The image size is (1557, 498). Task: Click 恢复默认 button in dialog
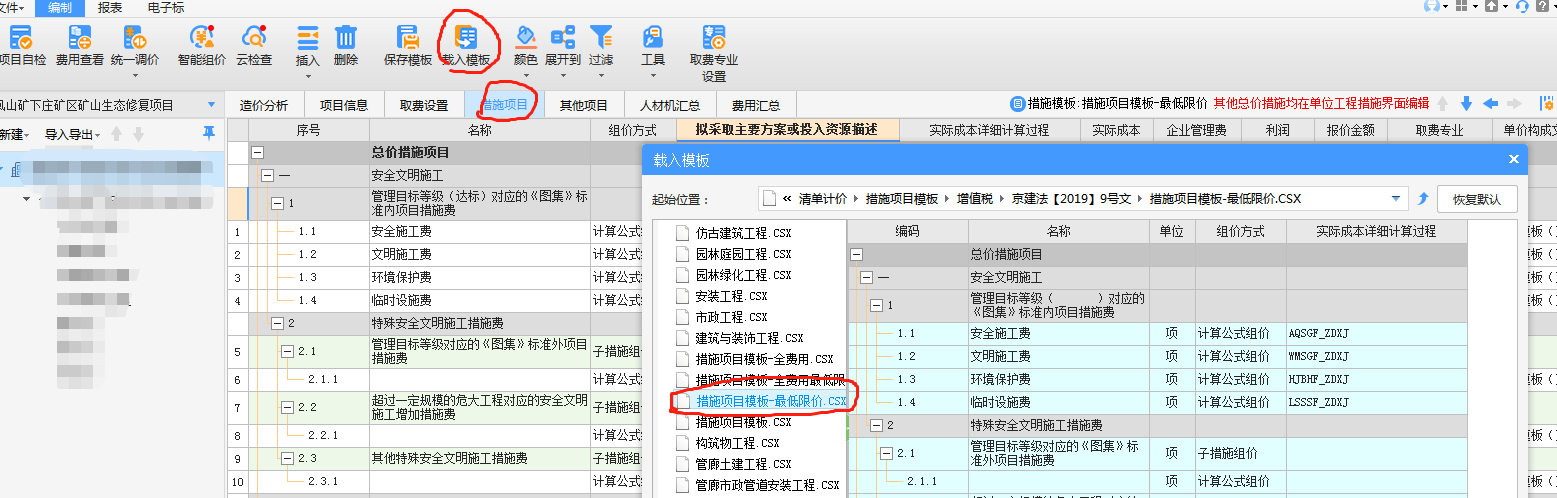[1476, 199]
